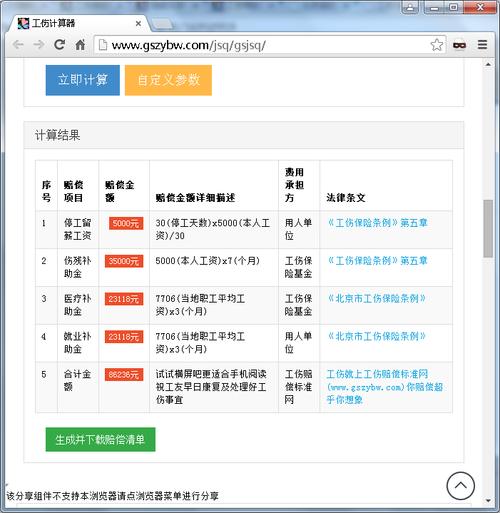Click the 5000元 red amount badge

click(126, 223)
